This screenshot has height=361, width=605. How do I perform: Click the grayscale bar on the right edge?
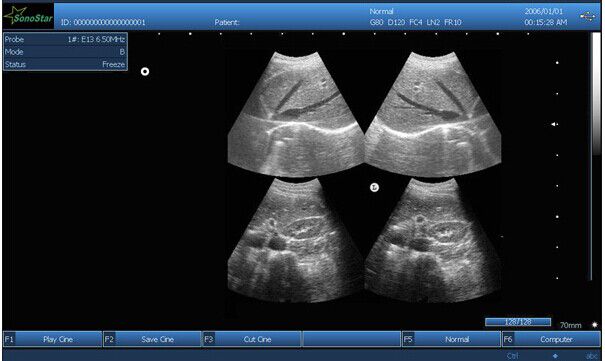[x=596, y=94]
